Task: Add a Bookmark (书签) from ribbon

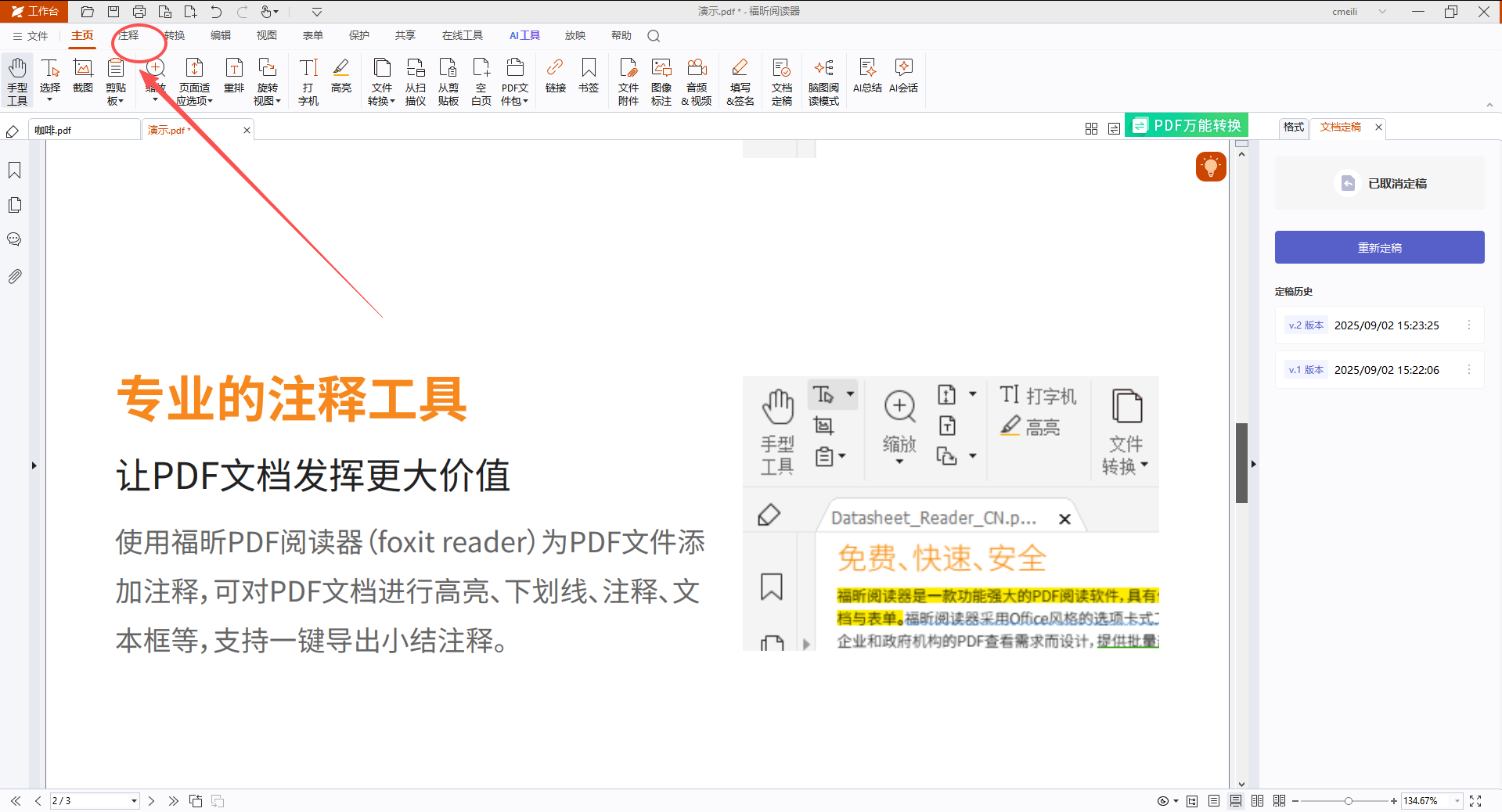Action: pyautogui.click(x=589, y=75)
